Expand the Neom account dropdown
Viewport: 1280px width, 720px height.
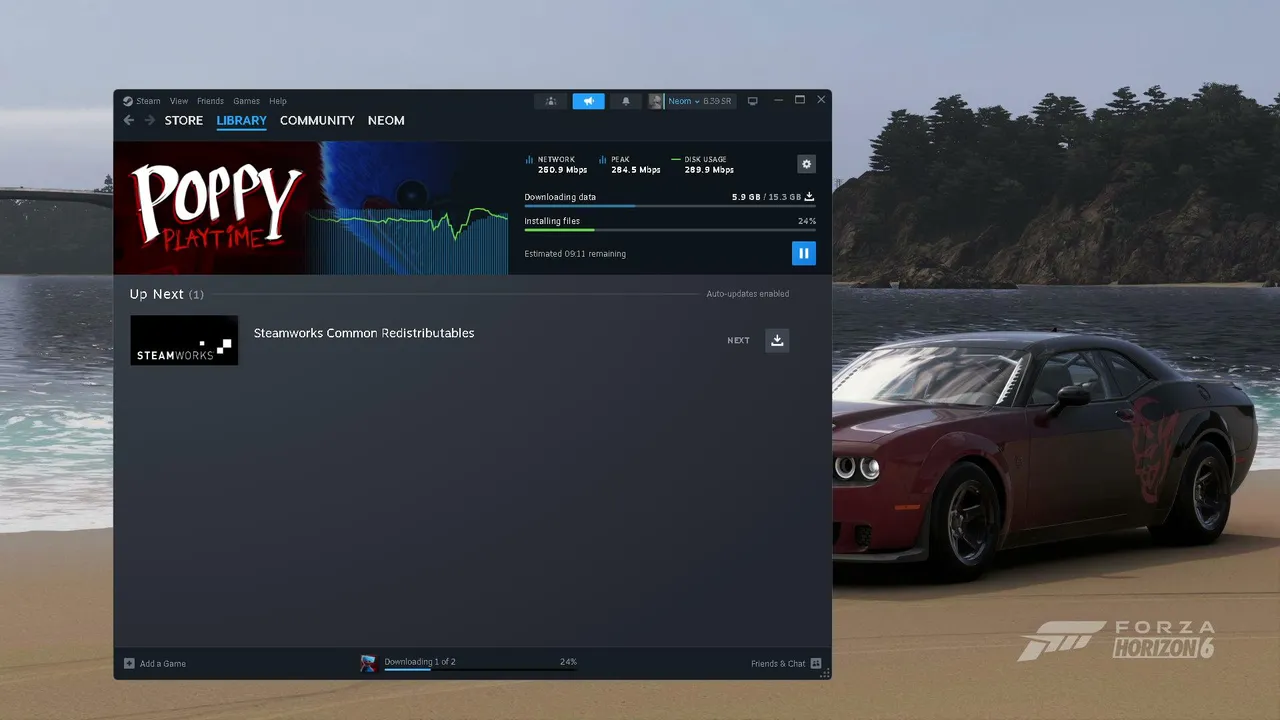684,101
